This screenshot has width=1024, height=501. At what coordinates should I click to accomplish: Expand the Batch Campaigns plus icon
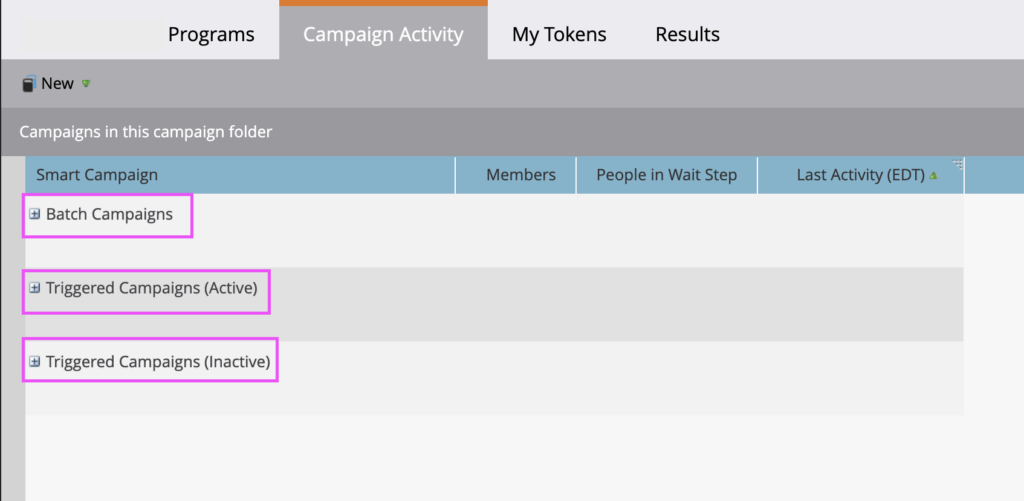[x=35, y=214]
